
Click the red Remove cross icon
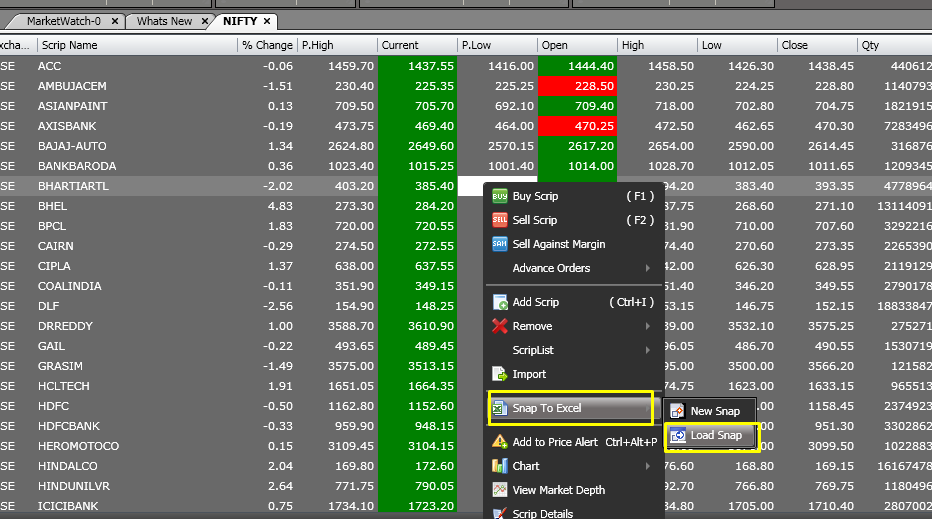tap(500, 326)
